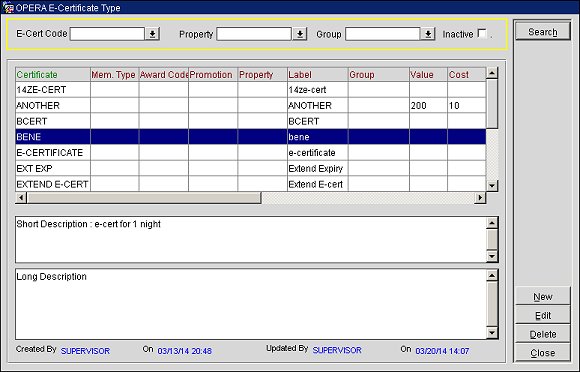Click into the Property filter input field
Image resolution: width=580 pixels, height=372 pixels.
tap(254, 34)
